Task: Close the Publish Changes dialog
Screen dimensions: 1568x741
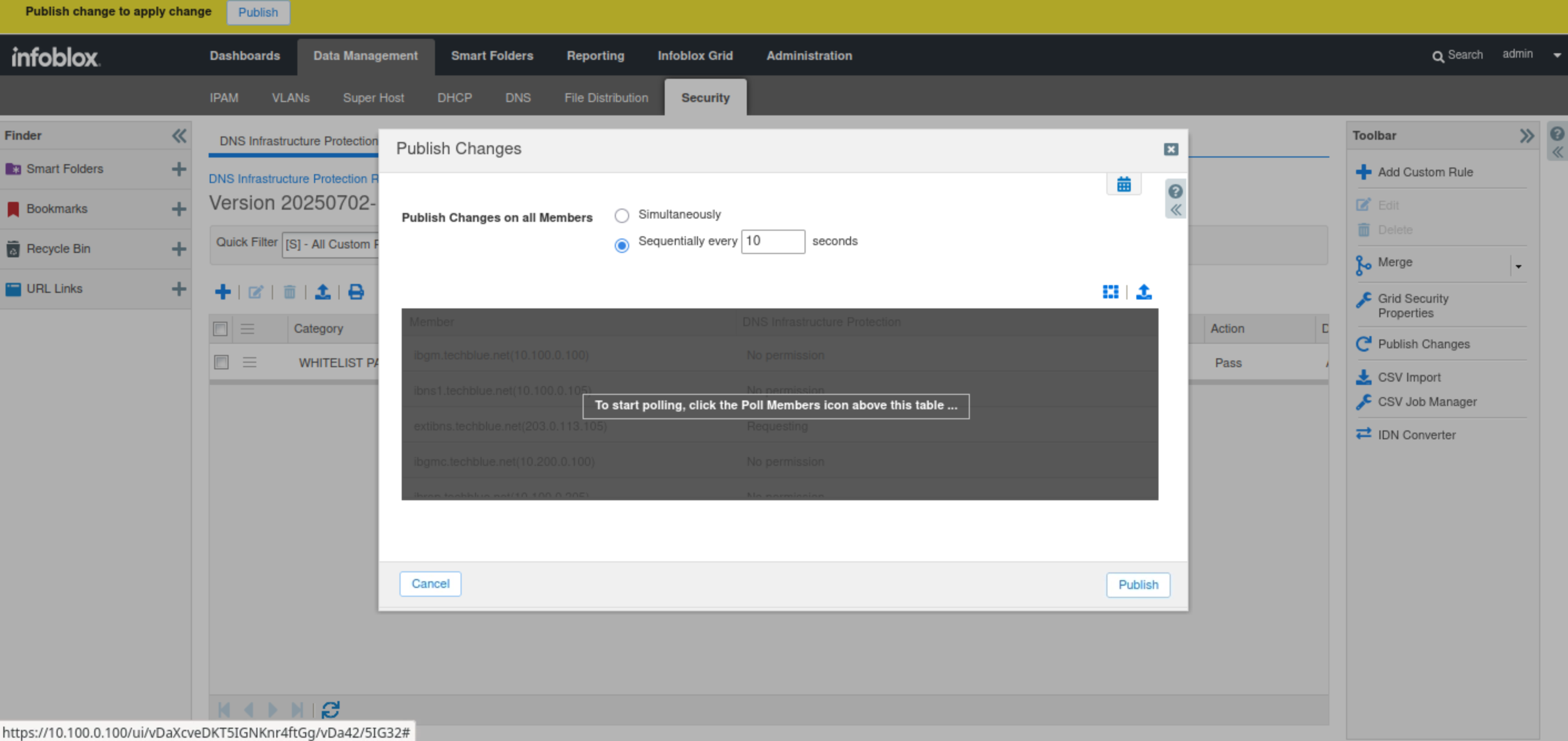Action: click(1171, 149)
